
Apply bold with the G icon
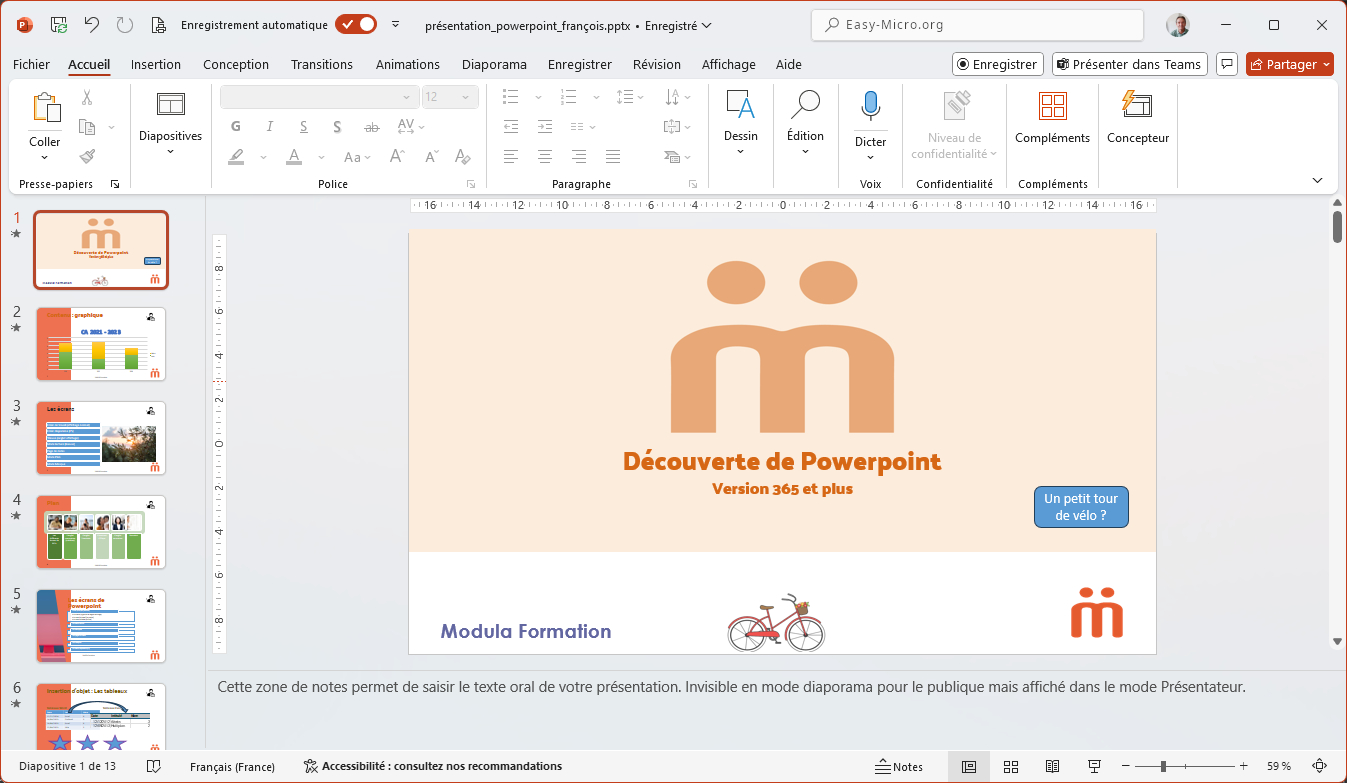tap(236, 127)
